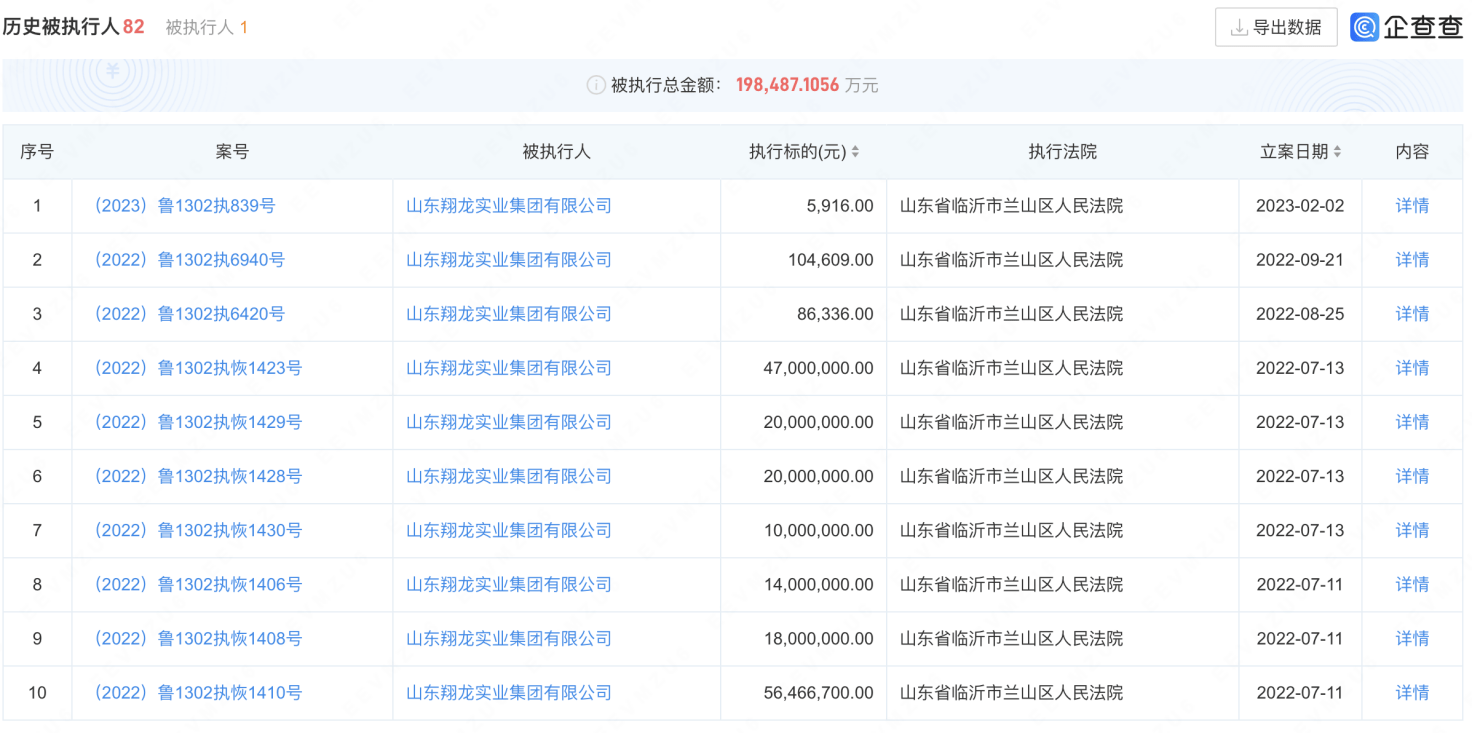Open 山东翔龙实业集团有限公司 link in row 8
Screen dimensions: 1472x733
point(509,584)
